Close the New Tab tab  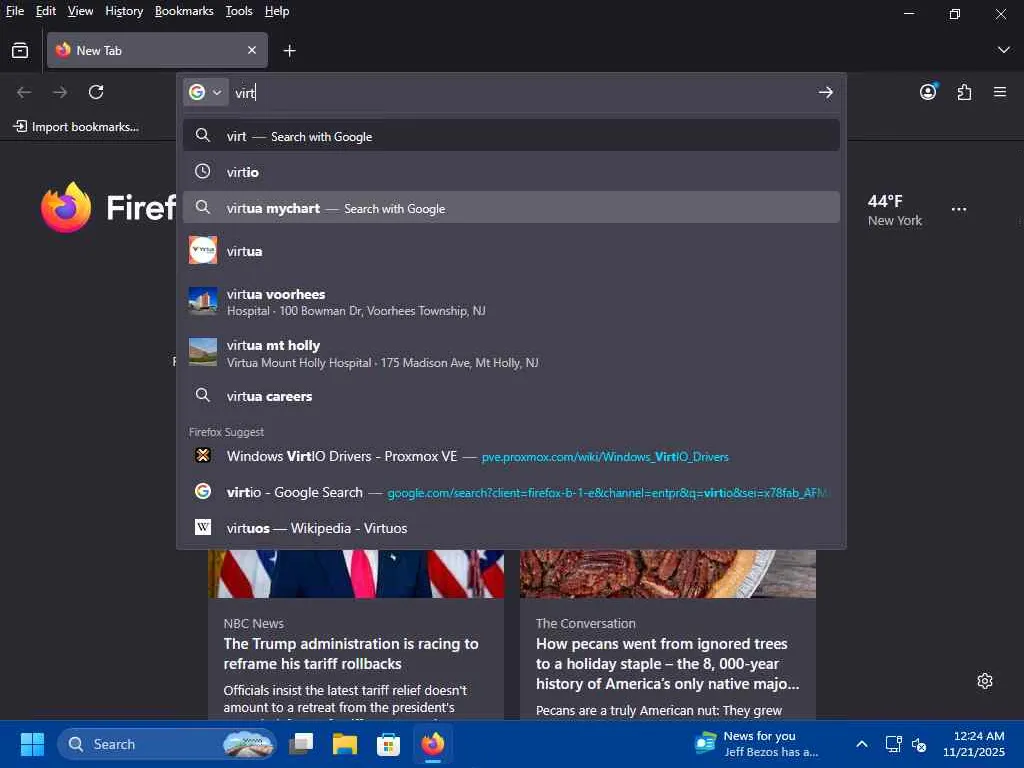pos(252,50)
